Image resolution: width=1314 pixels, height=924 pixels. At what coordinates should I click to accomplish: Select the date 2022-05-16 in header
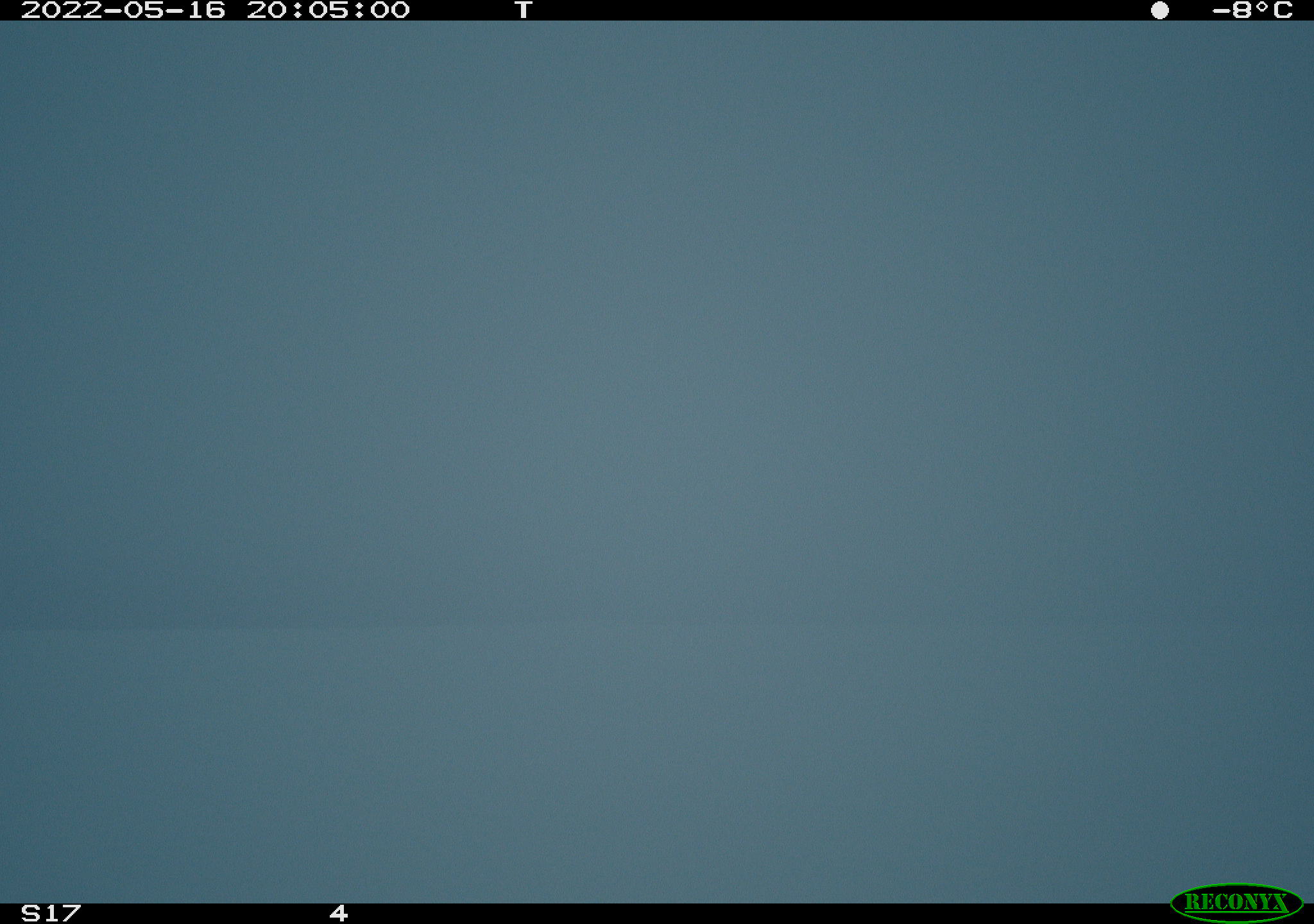123,10
